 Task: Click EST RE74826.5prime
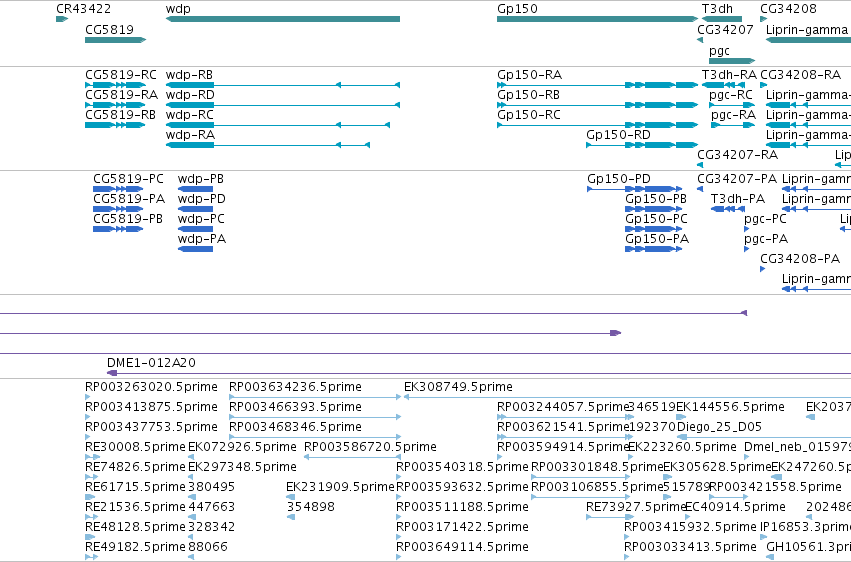tap(92, 477)
